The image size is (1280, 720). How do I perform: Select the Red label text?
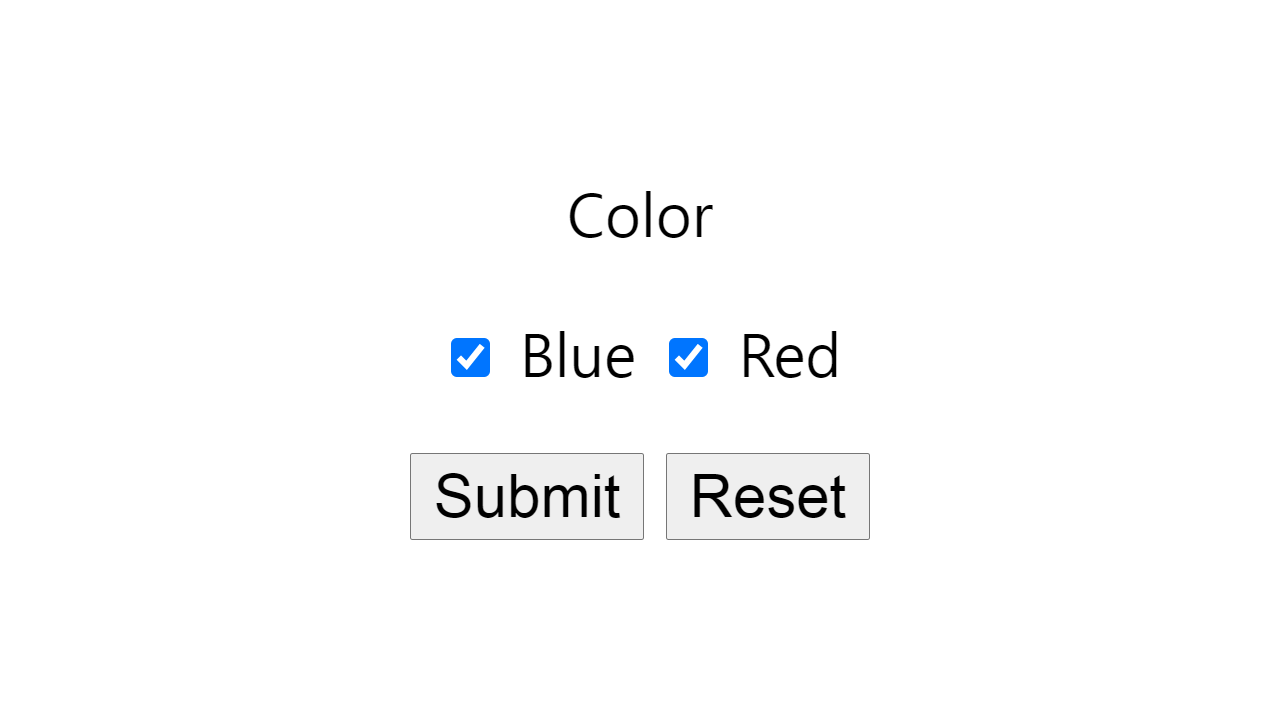click(789, 357)
